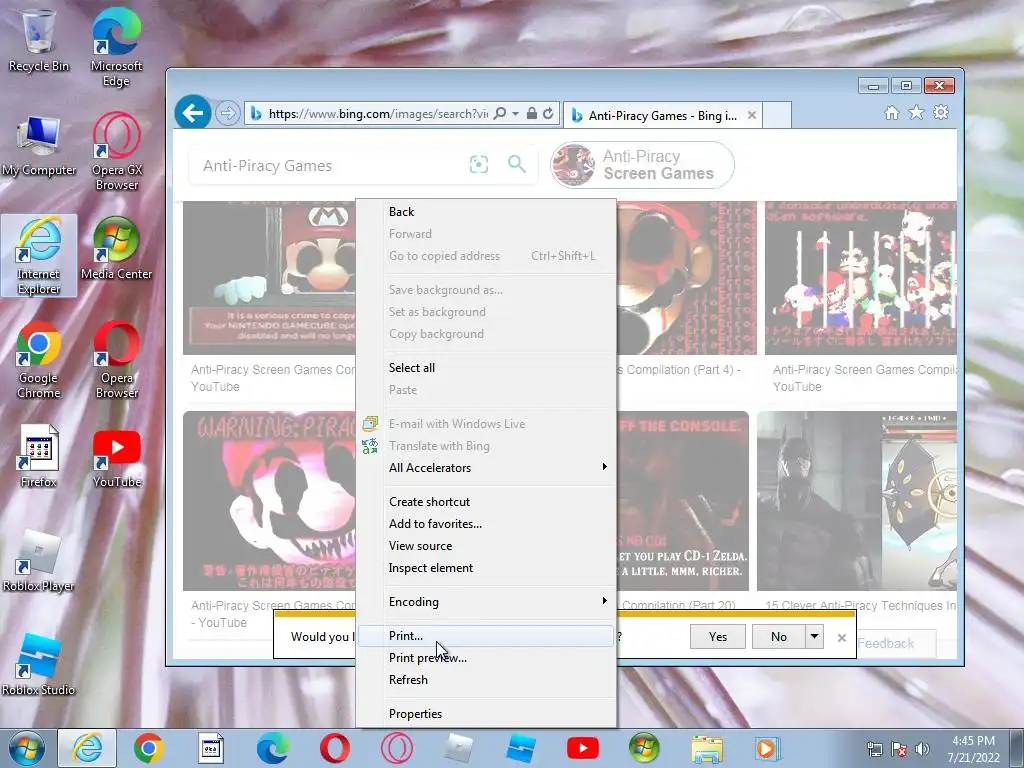Select the Google Chrome desktop icon
Image resolution: width=1024 pixels, height=768 pixels.
coord(39,360)
